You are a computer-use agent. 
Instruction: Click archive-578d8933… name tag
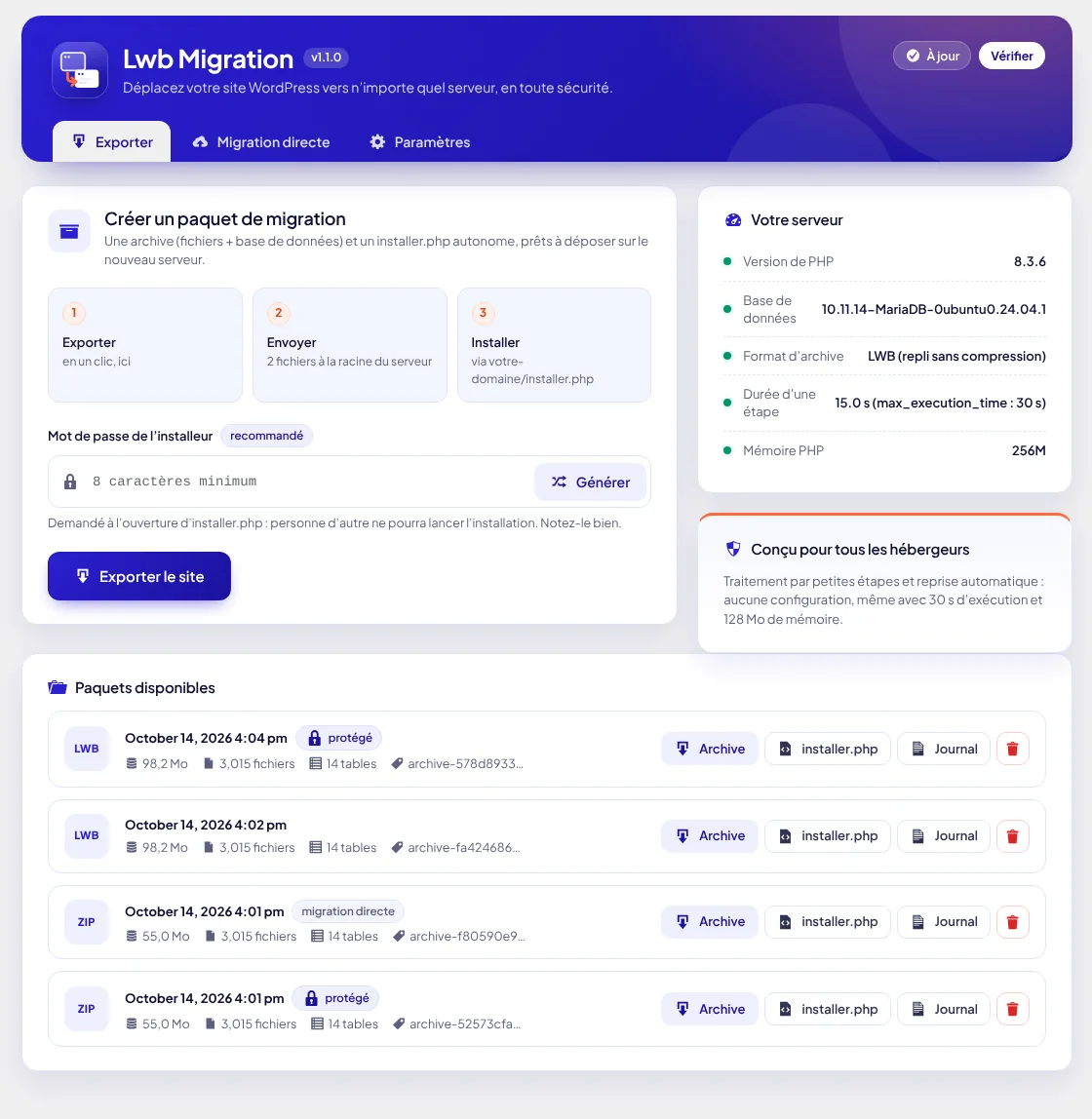coord(457,763)
